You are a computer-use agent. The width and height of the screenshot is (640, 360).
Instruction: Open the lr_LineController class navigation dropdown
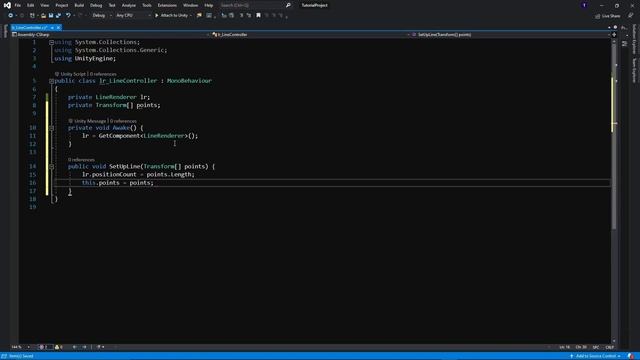point(311,35)
